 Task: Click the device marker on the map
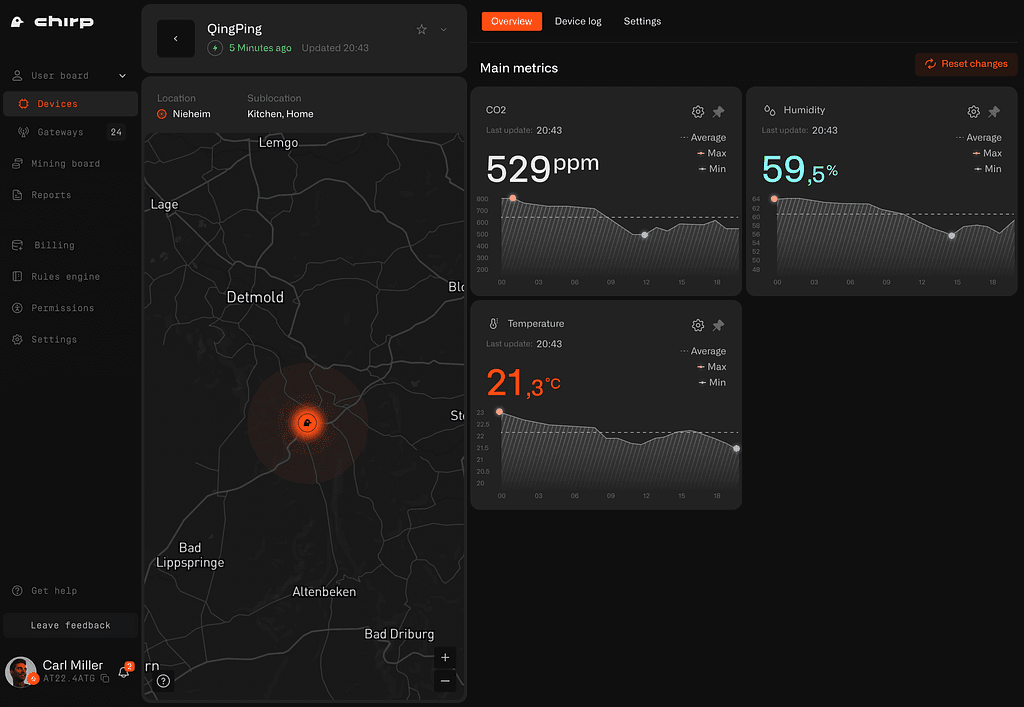point(307,423)
